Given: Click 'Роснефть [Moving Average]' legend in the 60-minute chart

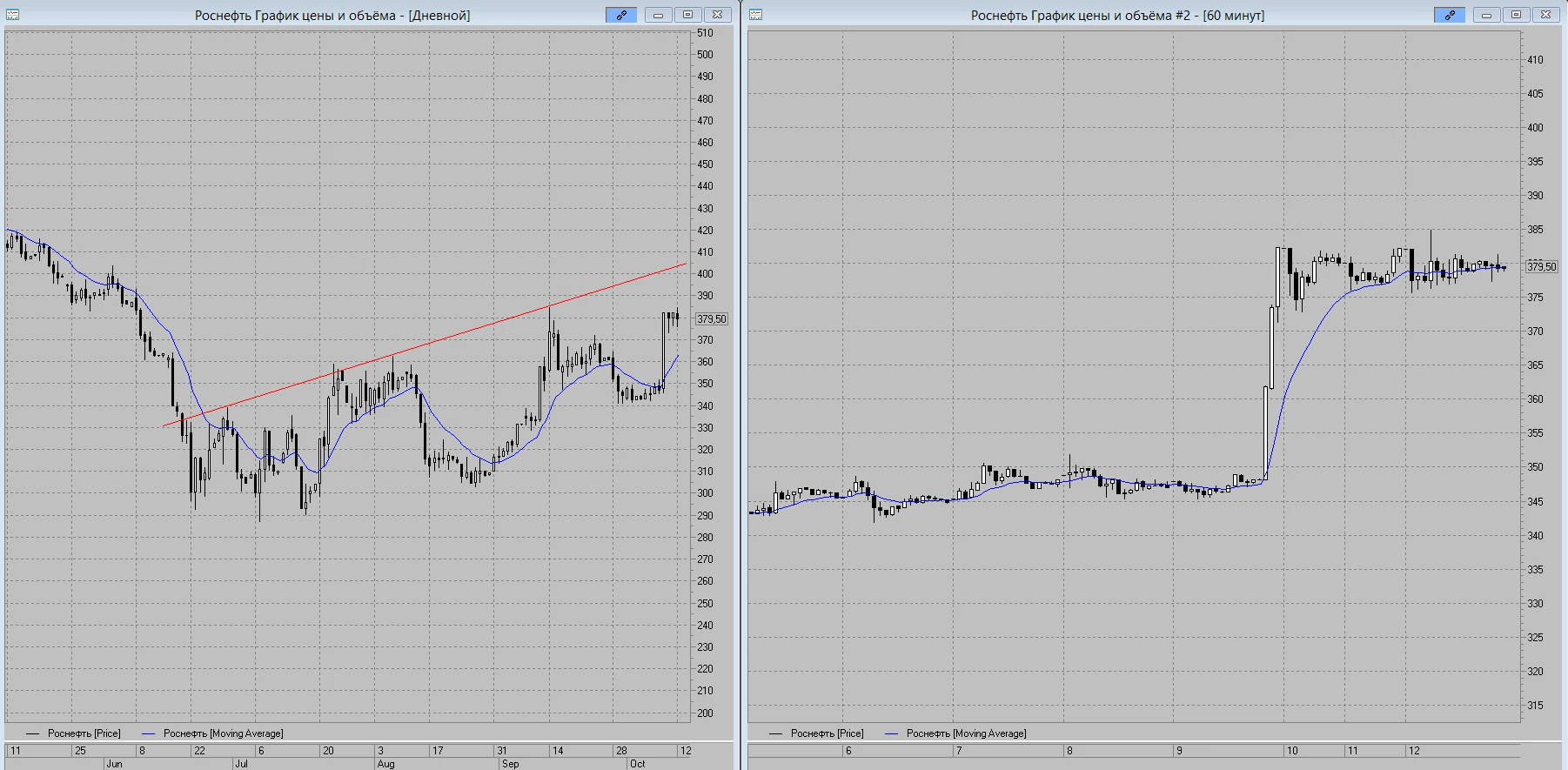Looking at the screenshot, I should pyautogui.click(x=967, y=733).
